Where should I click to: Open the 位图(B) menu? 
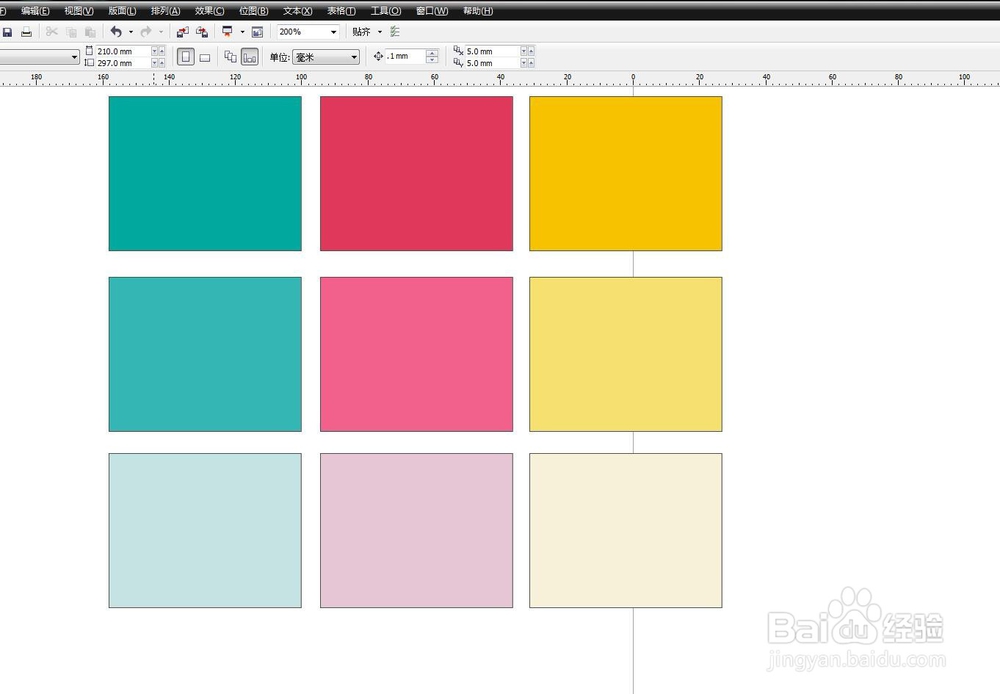(x=254, y=11)
